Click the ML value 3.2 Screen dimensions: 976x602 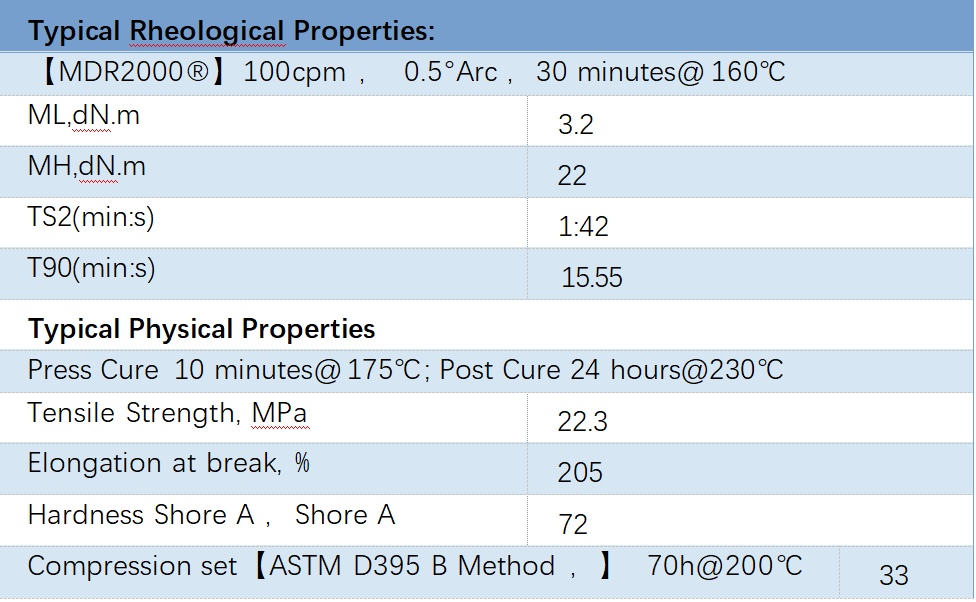576,125
